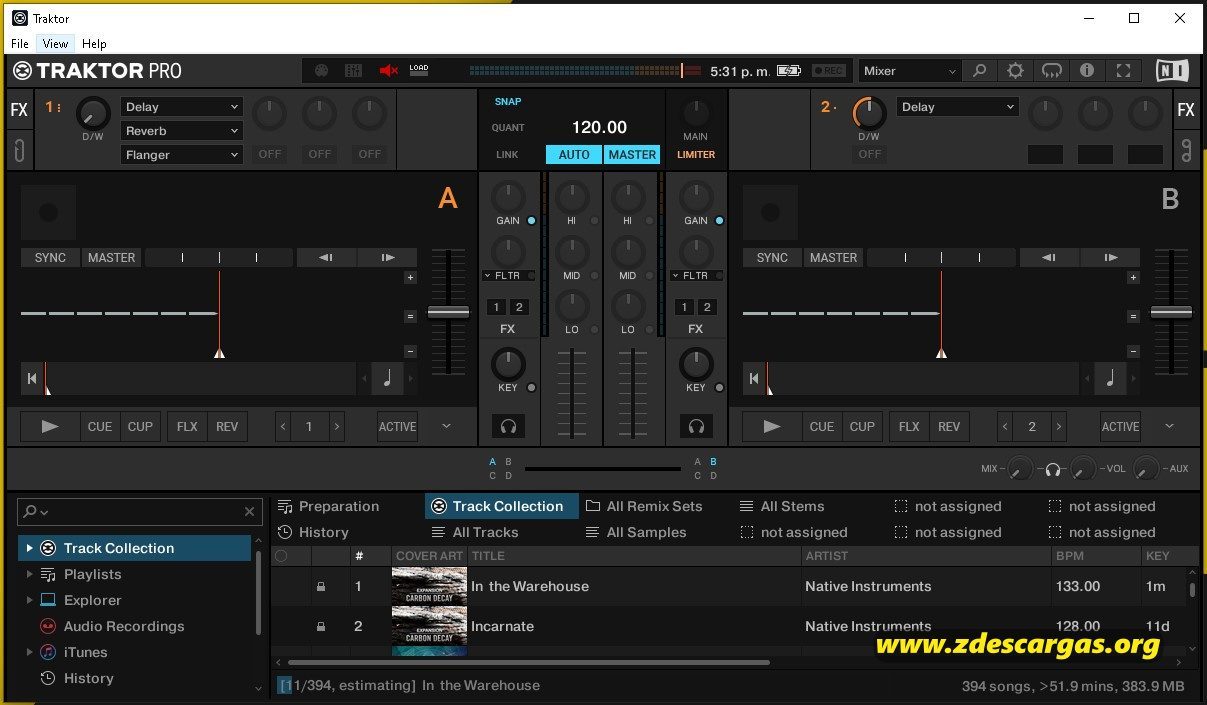Click the left FX panel button
Viewport: 1207px width, 705px height.
pos(19,110)
